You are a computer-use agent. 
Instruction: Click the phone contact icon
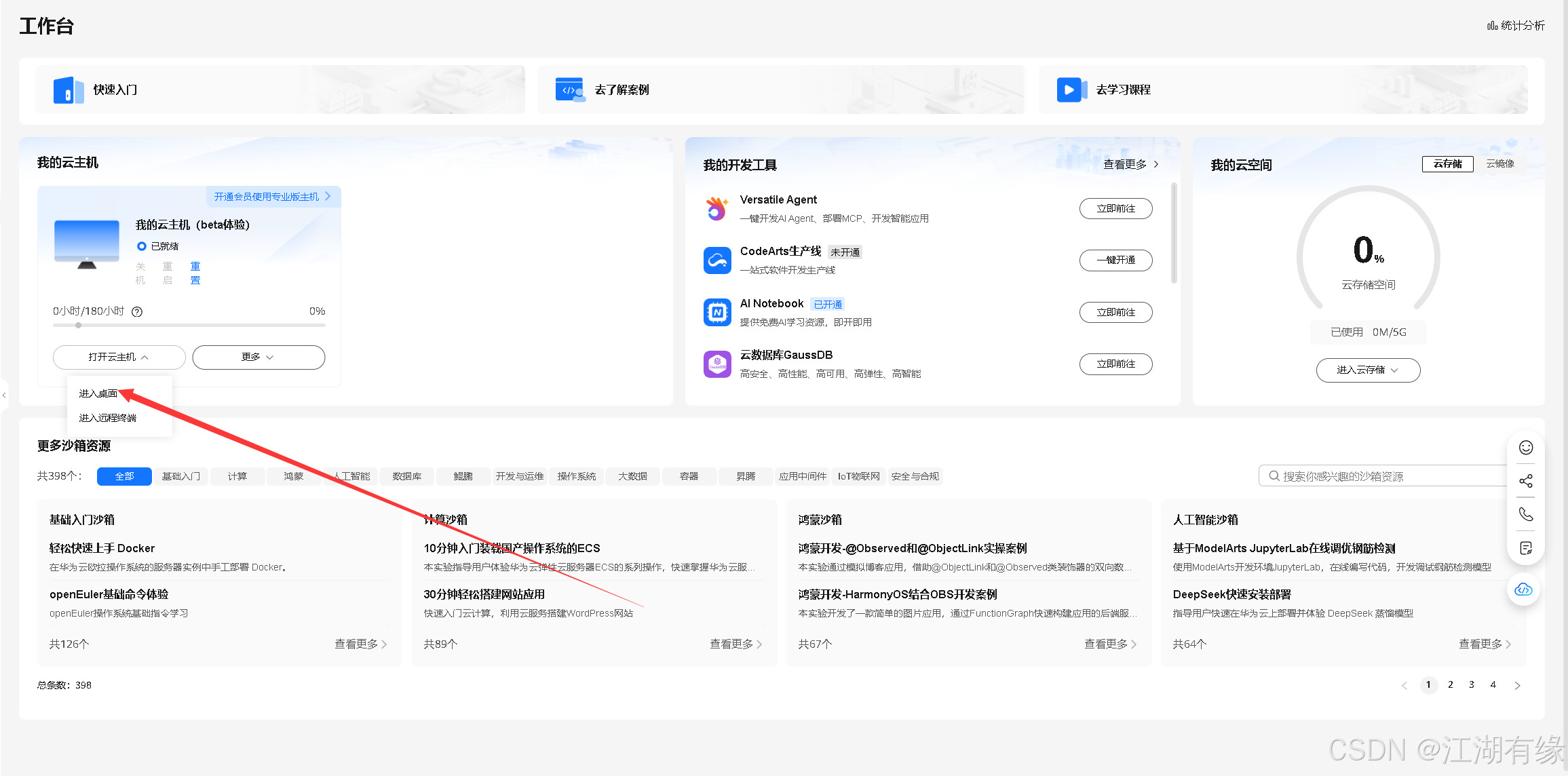[1526, 514]
